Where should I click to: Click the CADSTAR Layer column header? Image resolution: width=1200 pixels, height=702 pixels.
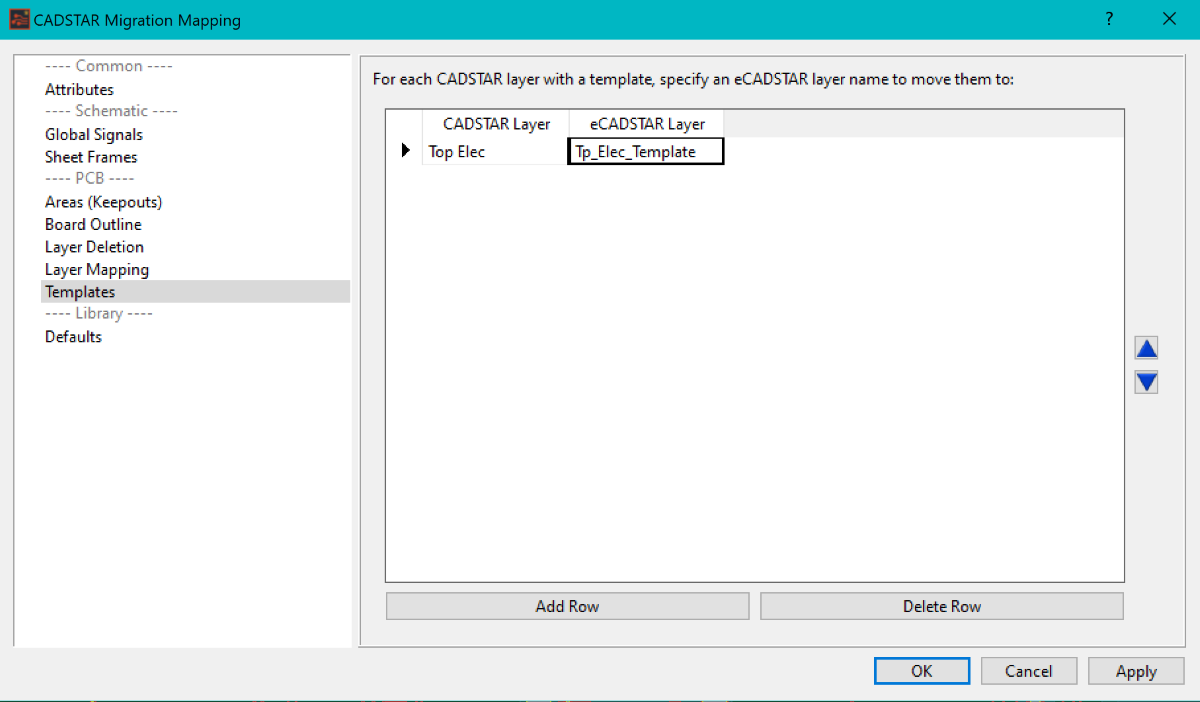[x=496, y=124]
